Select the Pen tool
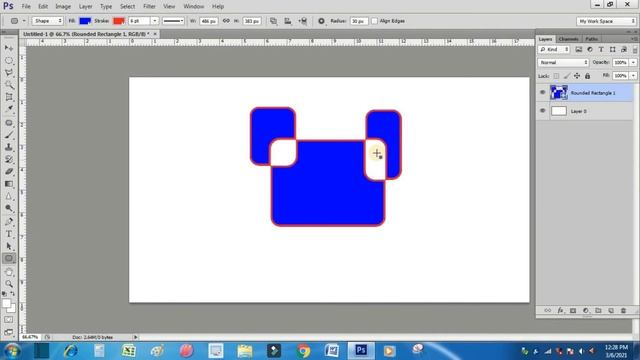The height and width of the screenshot is (360, 640). [x=9, y=222]
